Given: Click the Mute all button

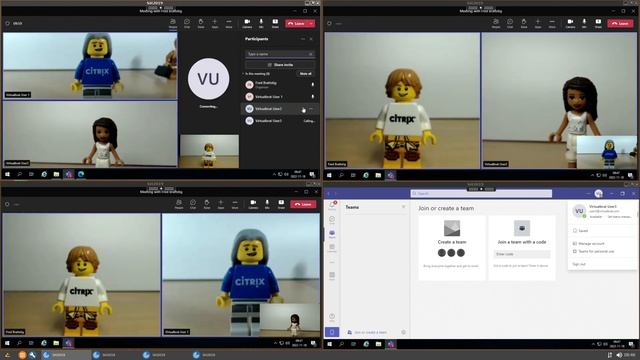Looking at the screenshot, I should point(306,74).
